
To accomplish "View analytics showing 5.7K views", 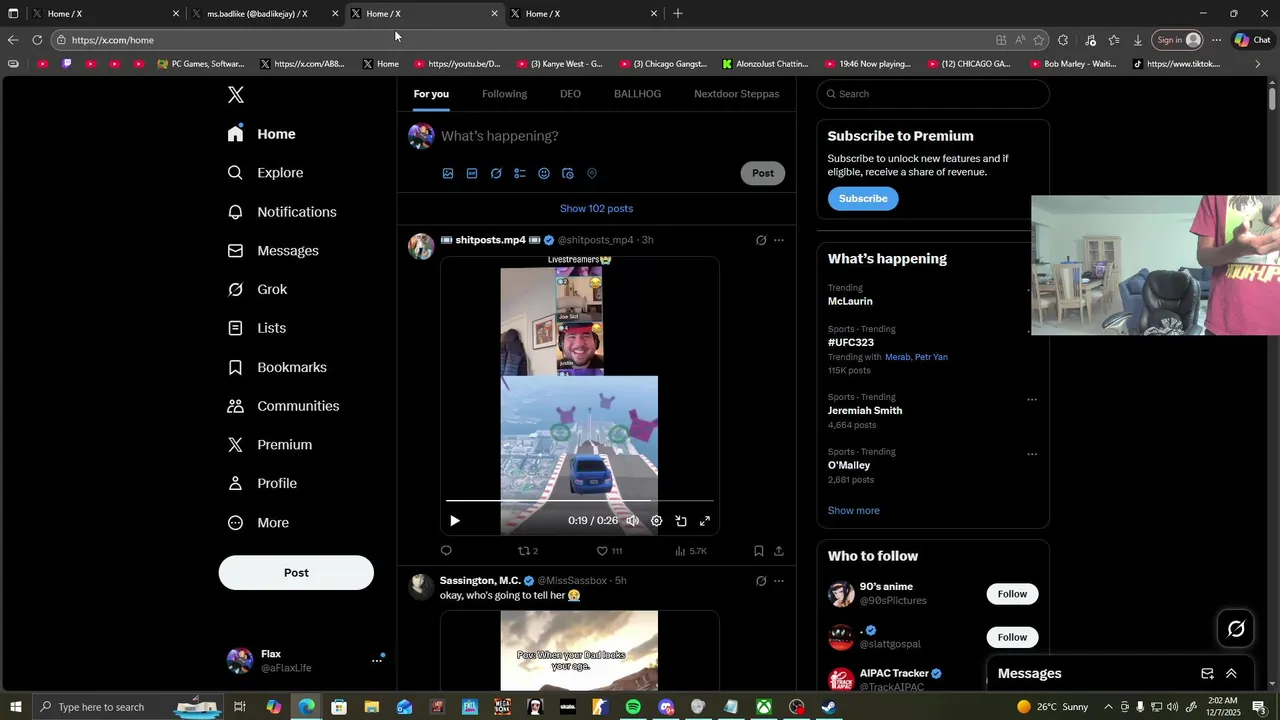I will 691,551.
